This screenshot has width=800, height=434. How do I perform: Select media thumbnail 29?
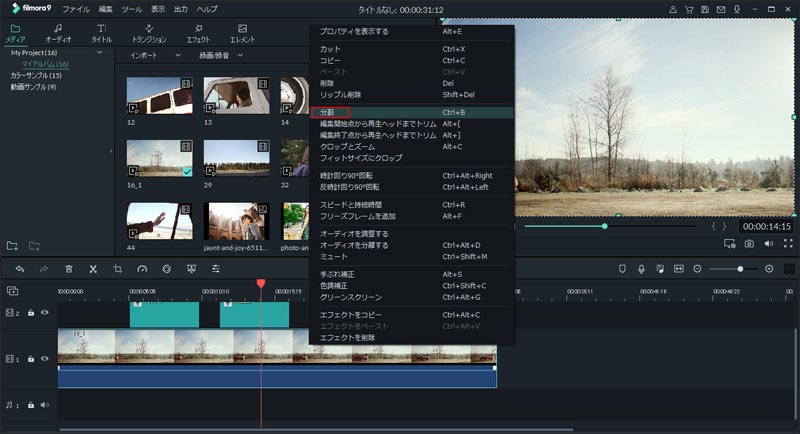[x=237, y=159]
